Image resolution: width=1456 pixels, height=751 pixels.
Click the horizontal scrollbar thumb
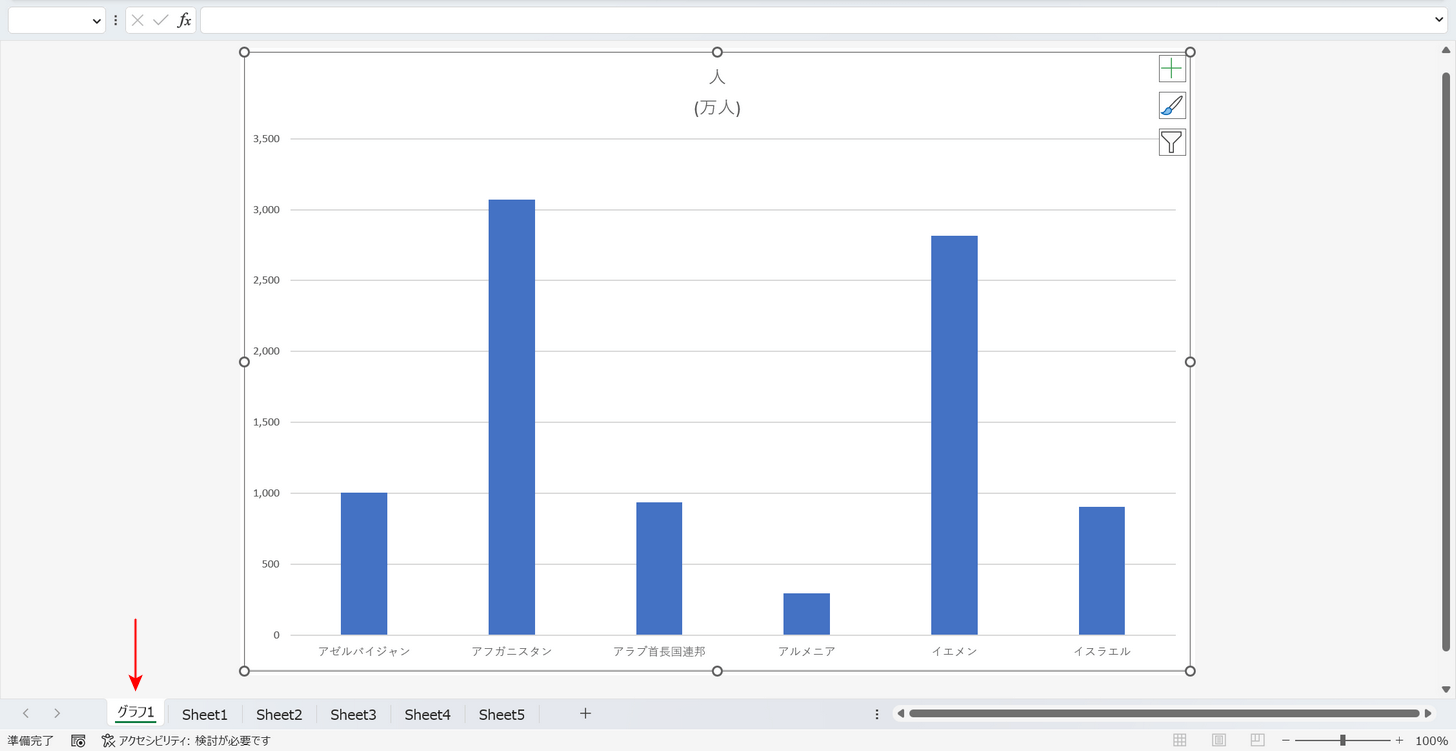(x=1164, y=714)
